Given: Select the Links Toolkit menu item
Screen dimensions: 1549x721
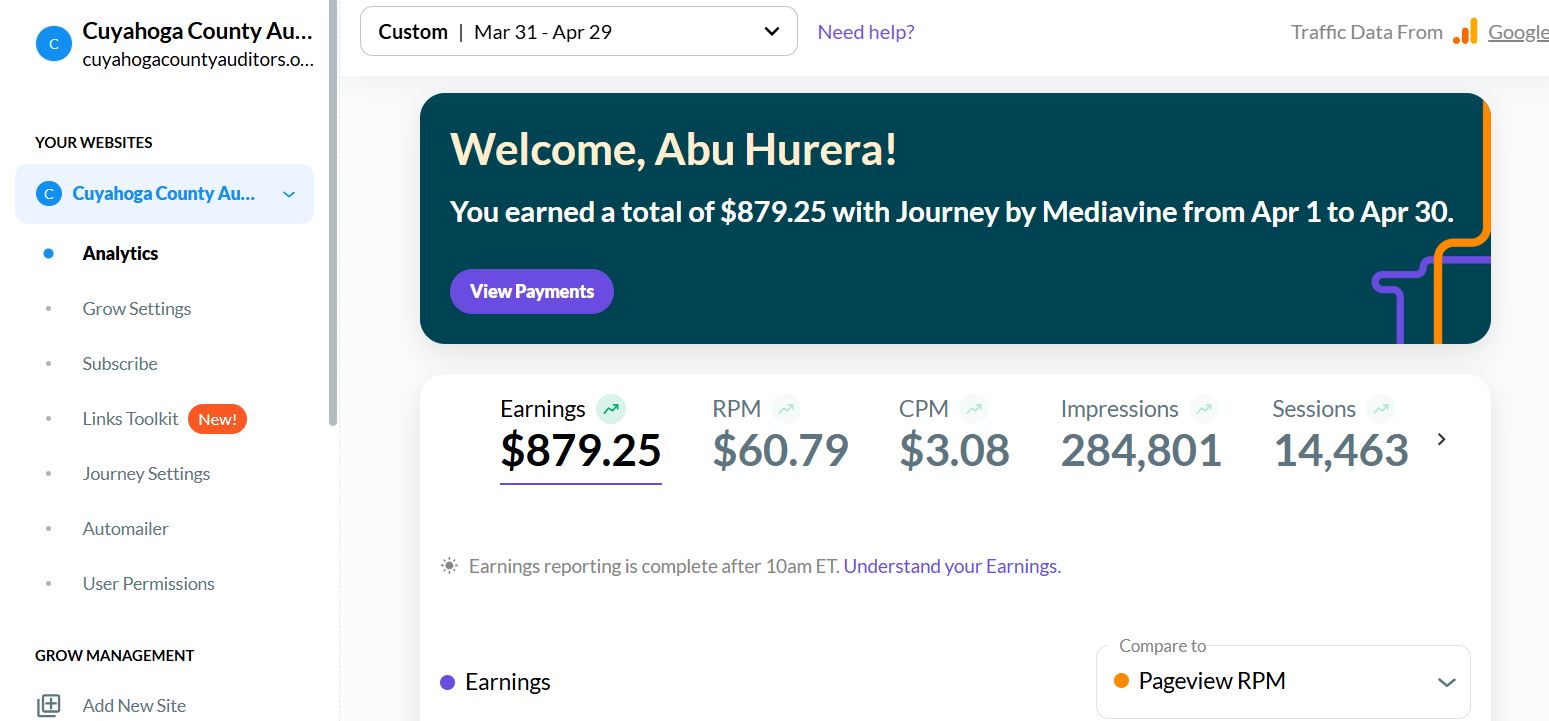Looking at the screenshot, I should (130, 418).
